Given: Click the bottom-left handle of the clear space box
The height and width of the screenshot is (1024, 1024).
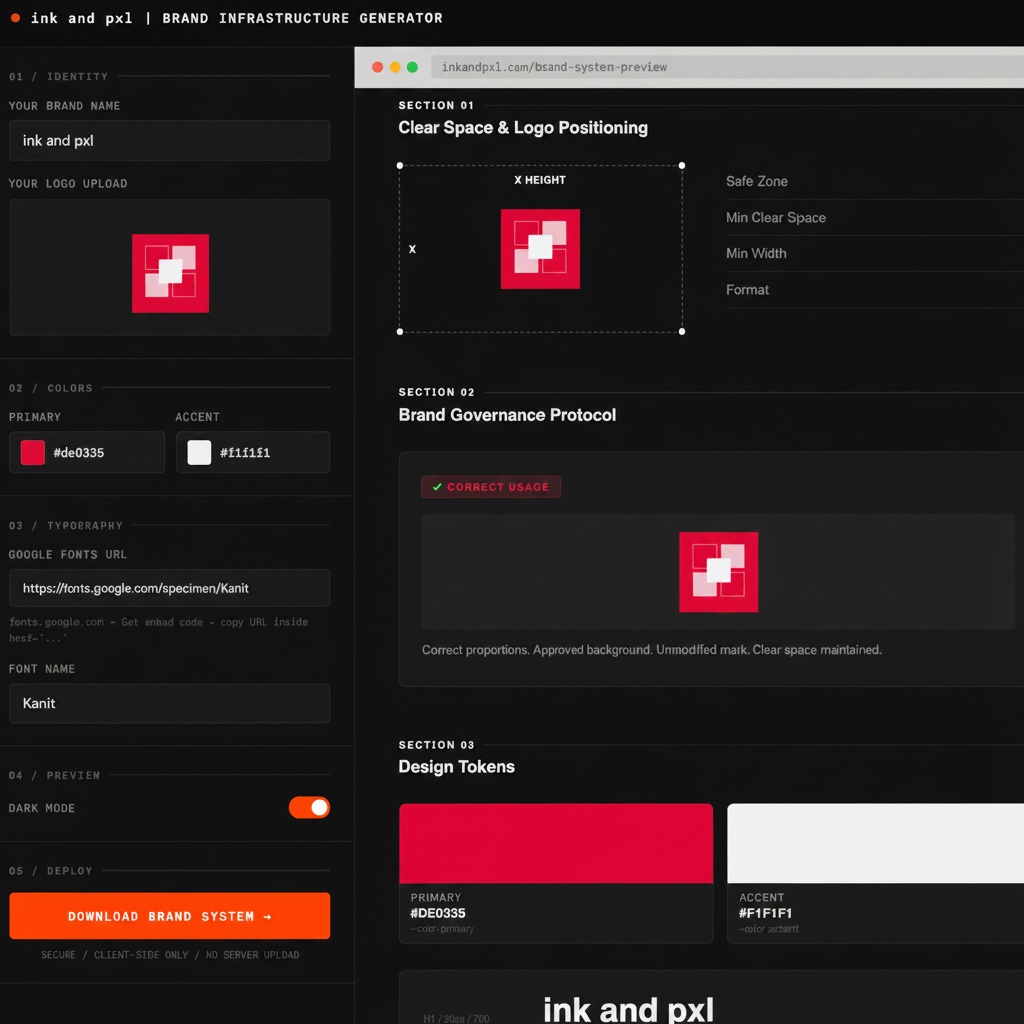Looking at the screenshot, I should click(x=400, y=332).
